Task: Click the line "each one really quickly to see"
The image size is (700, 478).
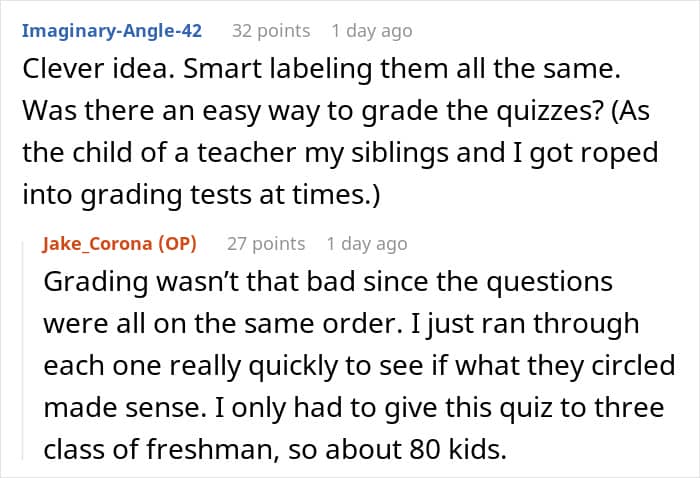Action: pyautogui.click(x=359, y=366)
